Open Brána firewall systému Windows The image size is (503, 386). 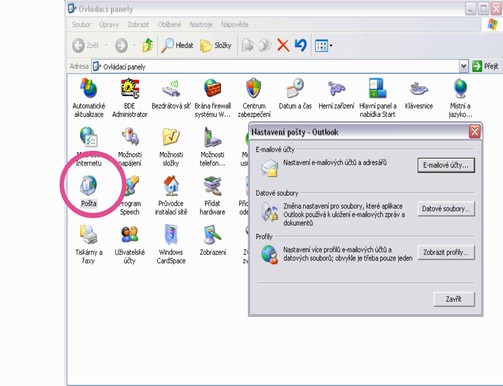point(213,98)
